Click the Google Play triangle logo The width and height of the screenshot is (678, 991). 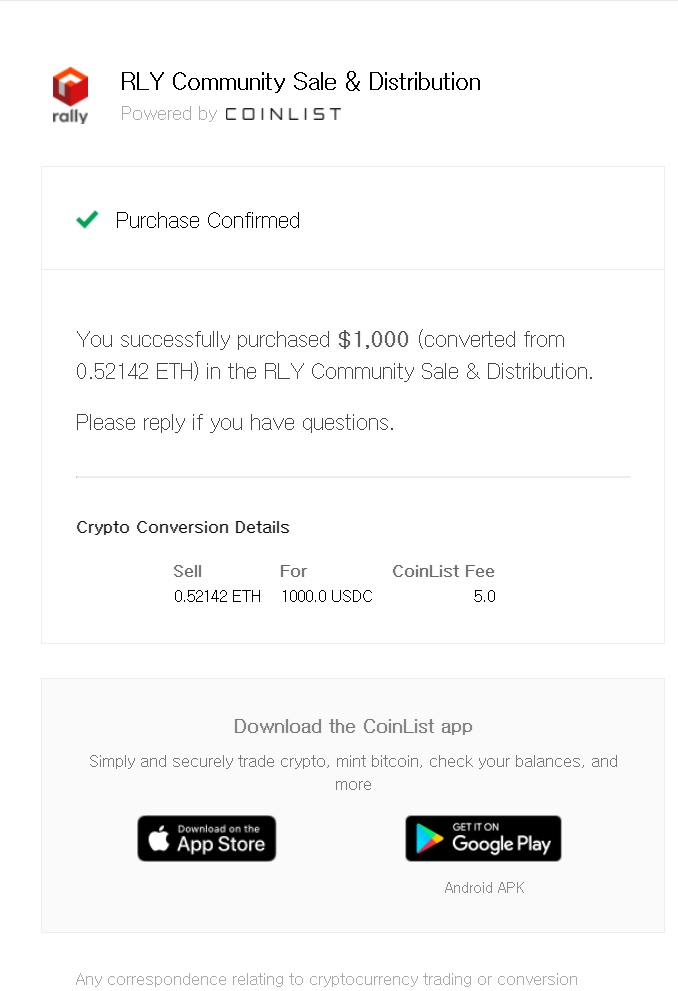430,839
